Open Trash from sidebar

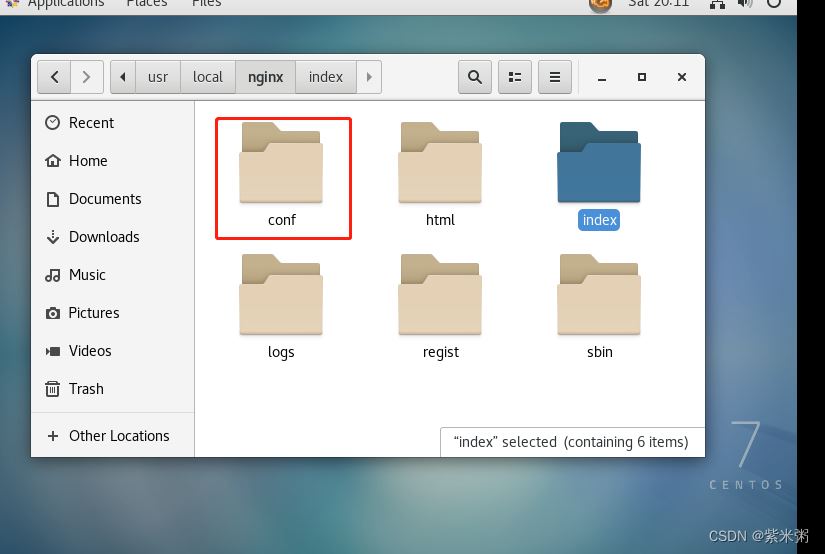tap(86, 389)
